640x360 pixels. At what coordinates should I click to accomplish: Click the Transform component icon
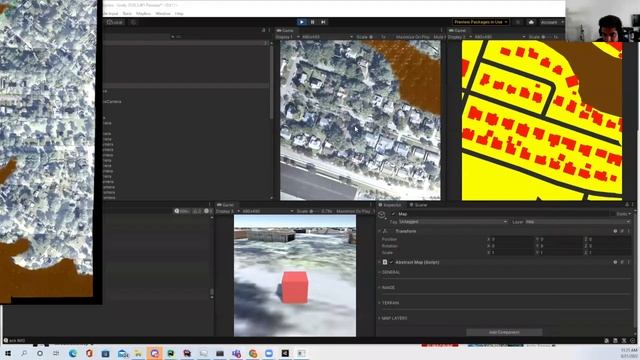click(x=385, y=231)
